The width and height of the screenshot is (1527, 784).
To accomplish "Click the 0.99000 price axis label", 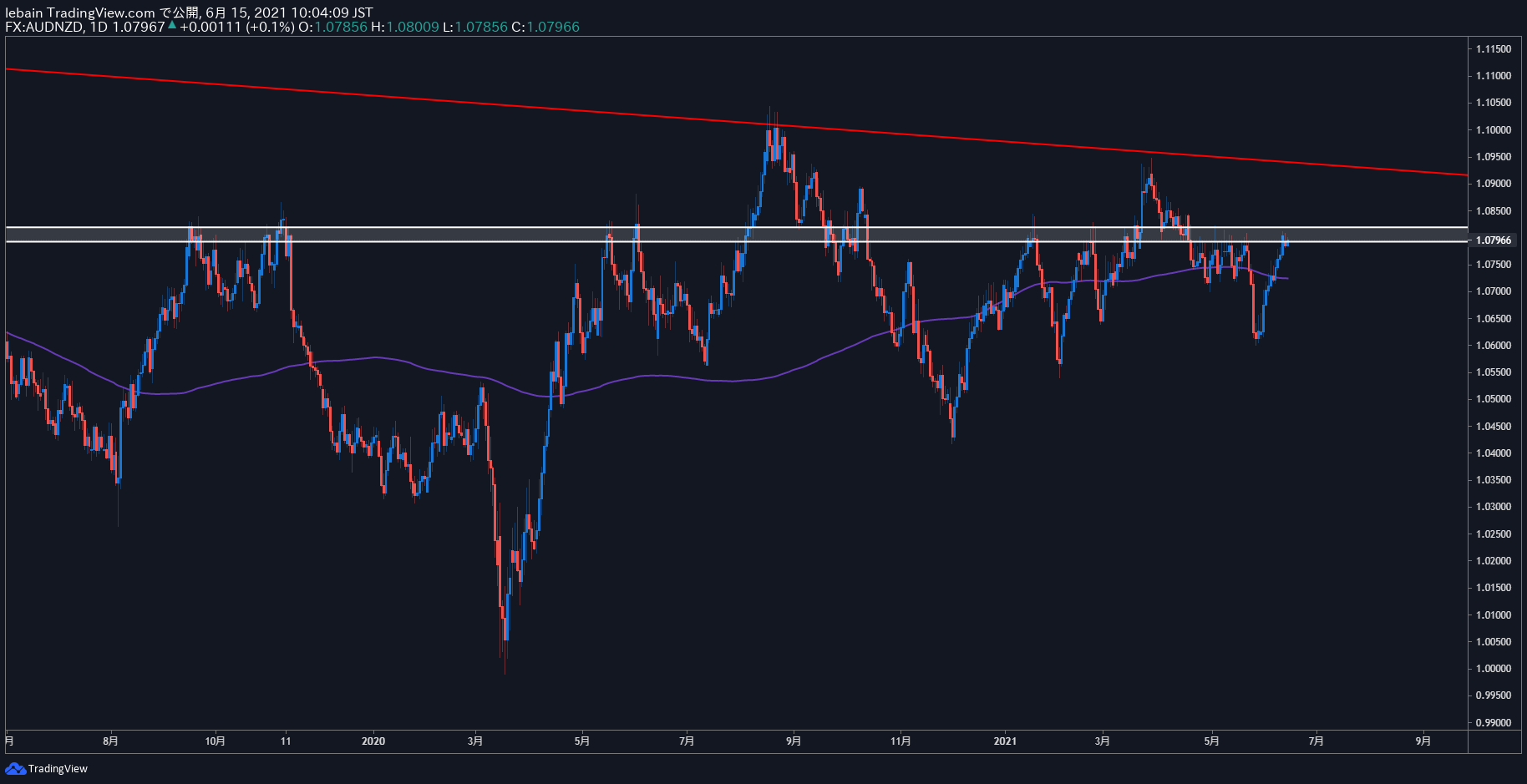I will point(1494,723).
